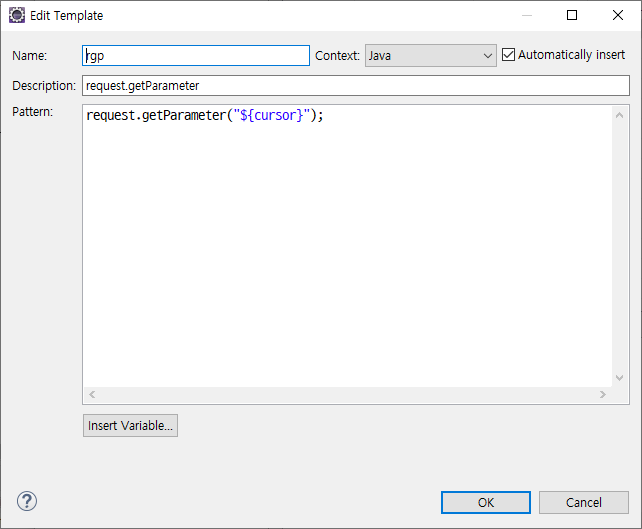Cancel the Edit Template dialog
Viewport: 642px width, 529px height.
click(x=584, y=502)
